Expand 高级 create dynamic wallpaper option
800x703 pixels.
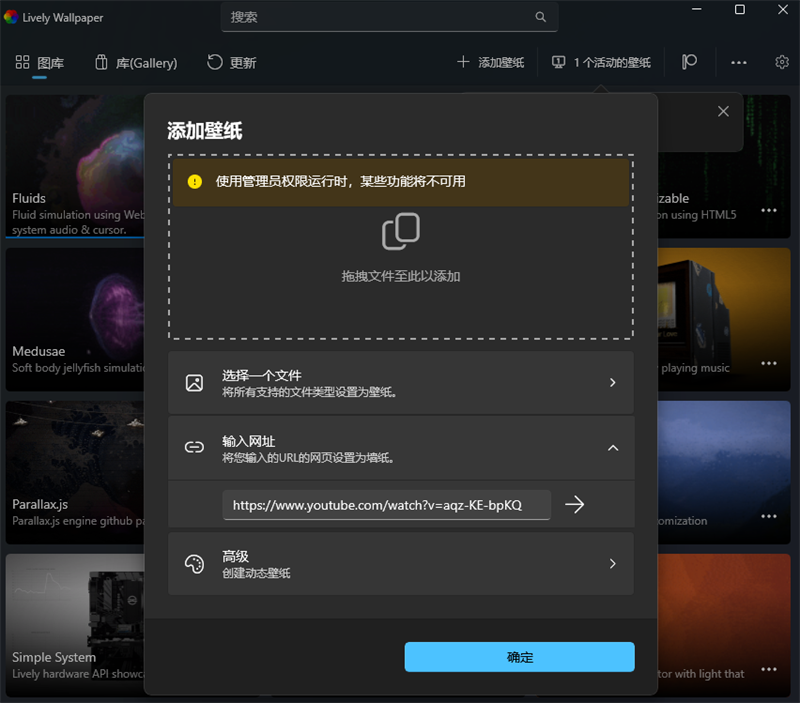tap(613, 563)
